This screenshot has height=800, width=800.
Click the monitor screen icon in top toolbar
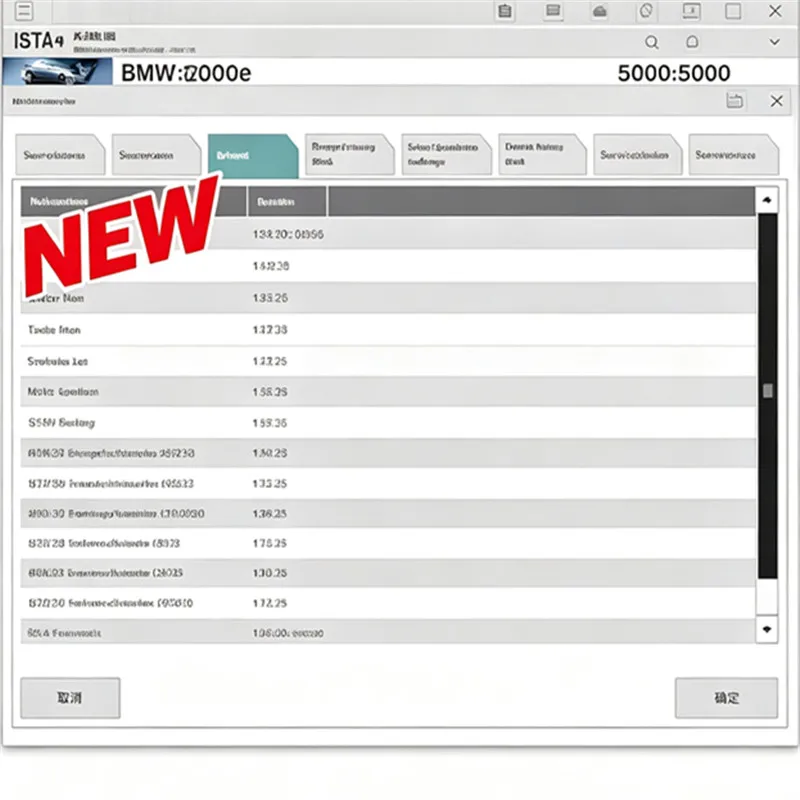point(691,11)
